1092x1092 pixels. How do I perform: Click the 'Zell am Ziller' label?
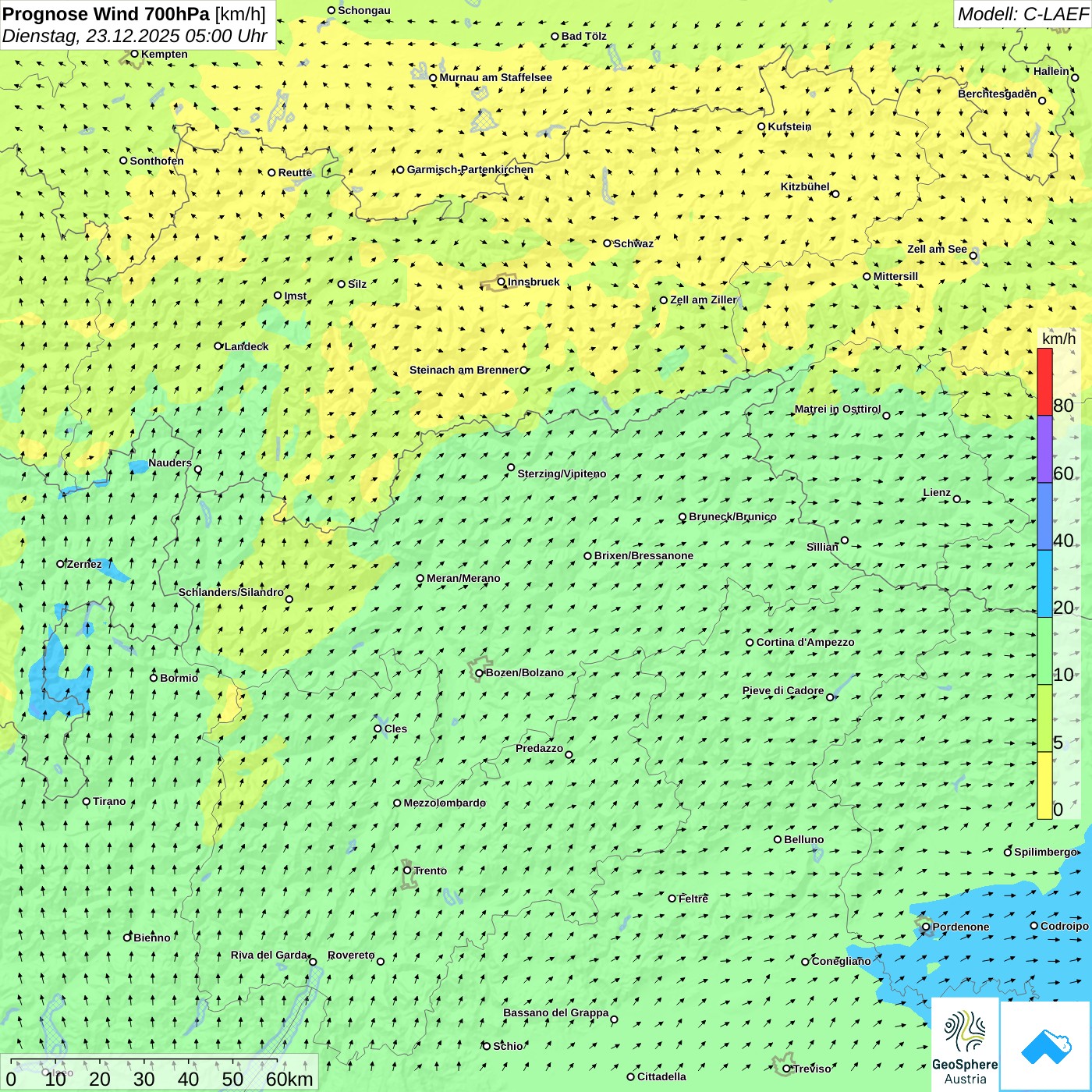pos(704,300)
